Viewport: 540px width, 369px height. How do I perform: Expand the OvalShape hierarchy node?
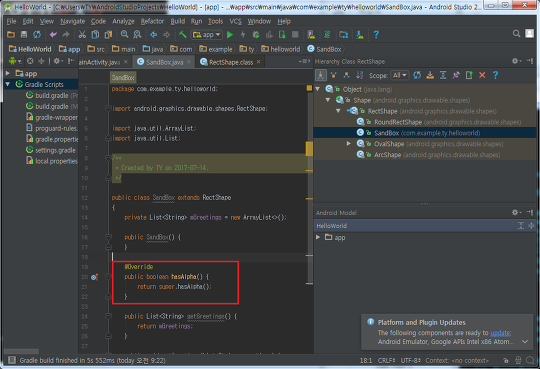click(x=349, y=144)
